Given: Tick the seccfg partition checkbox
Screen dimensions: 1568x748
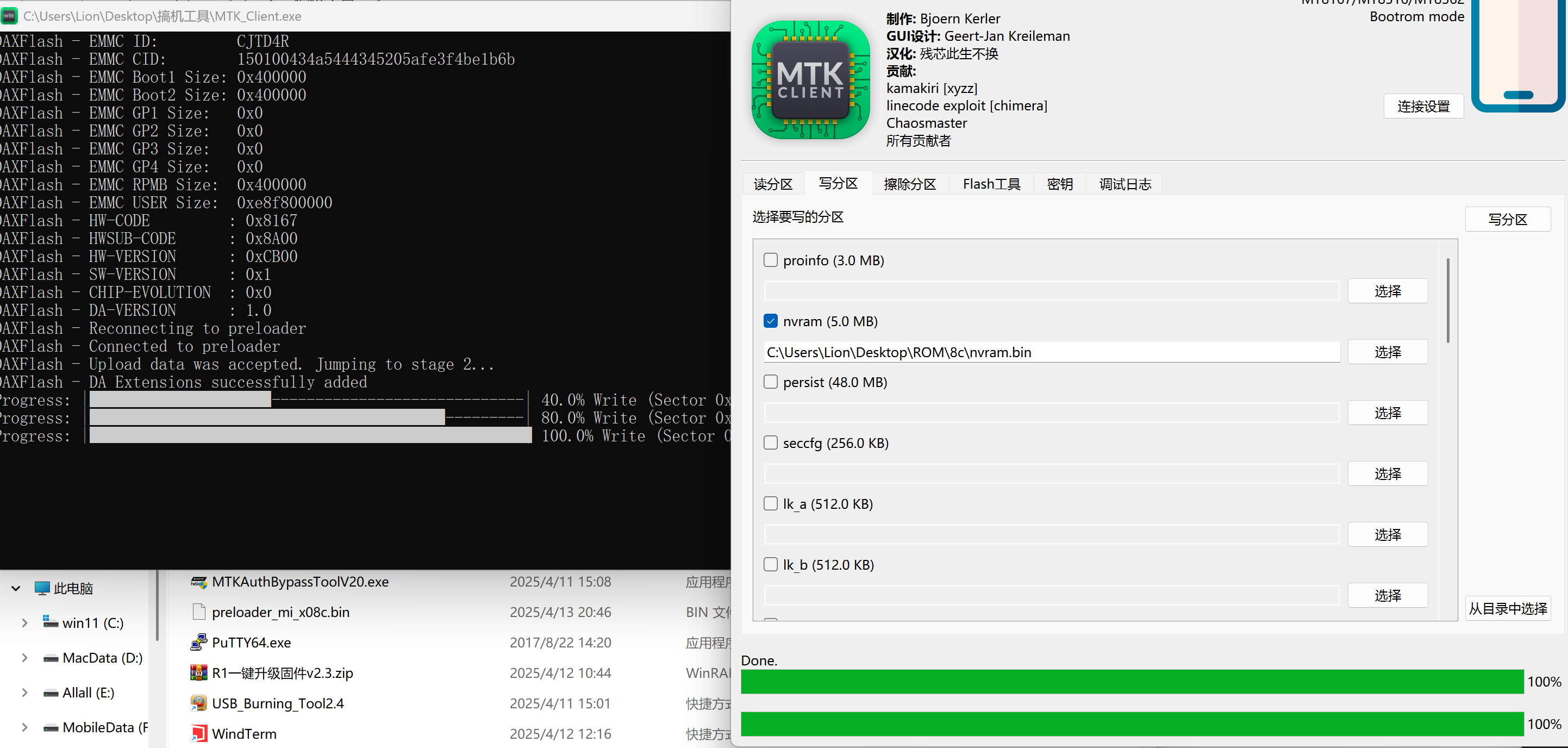Looking at the screenshot, I should (771, 443).
